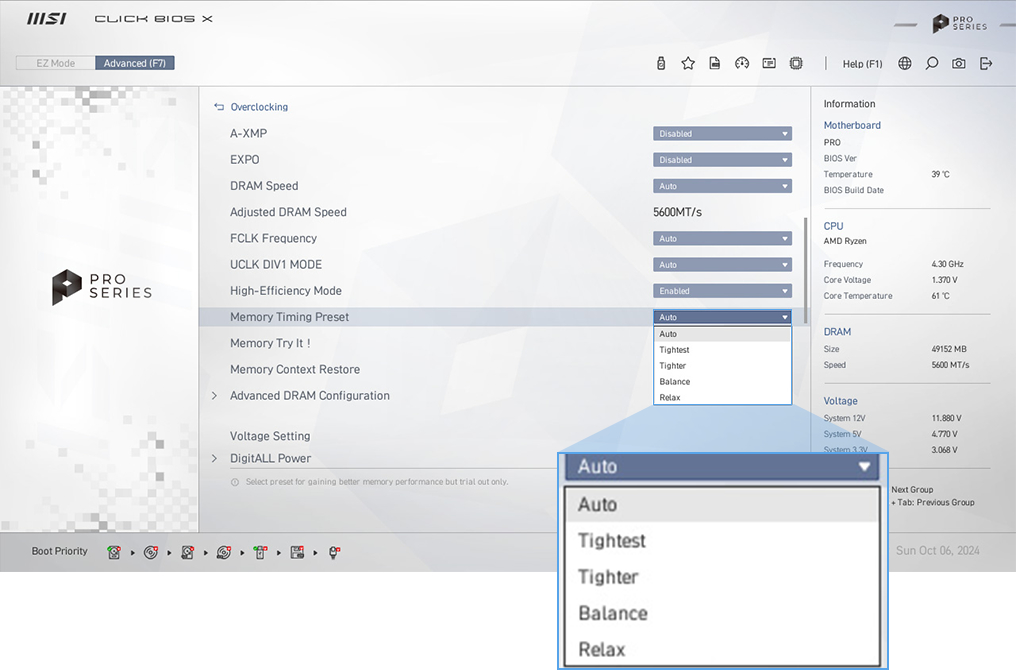
Task: Click the M-Flash USB drive icon
Action: pos(661,63)
